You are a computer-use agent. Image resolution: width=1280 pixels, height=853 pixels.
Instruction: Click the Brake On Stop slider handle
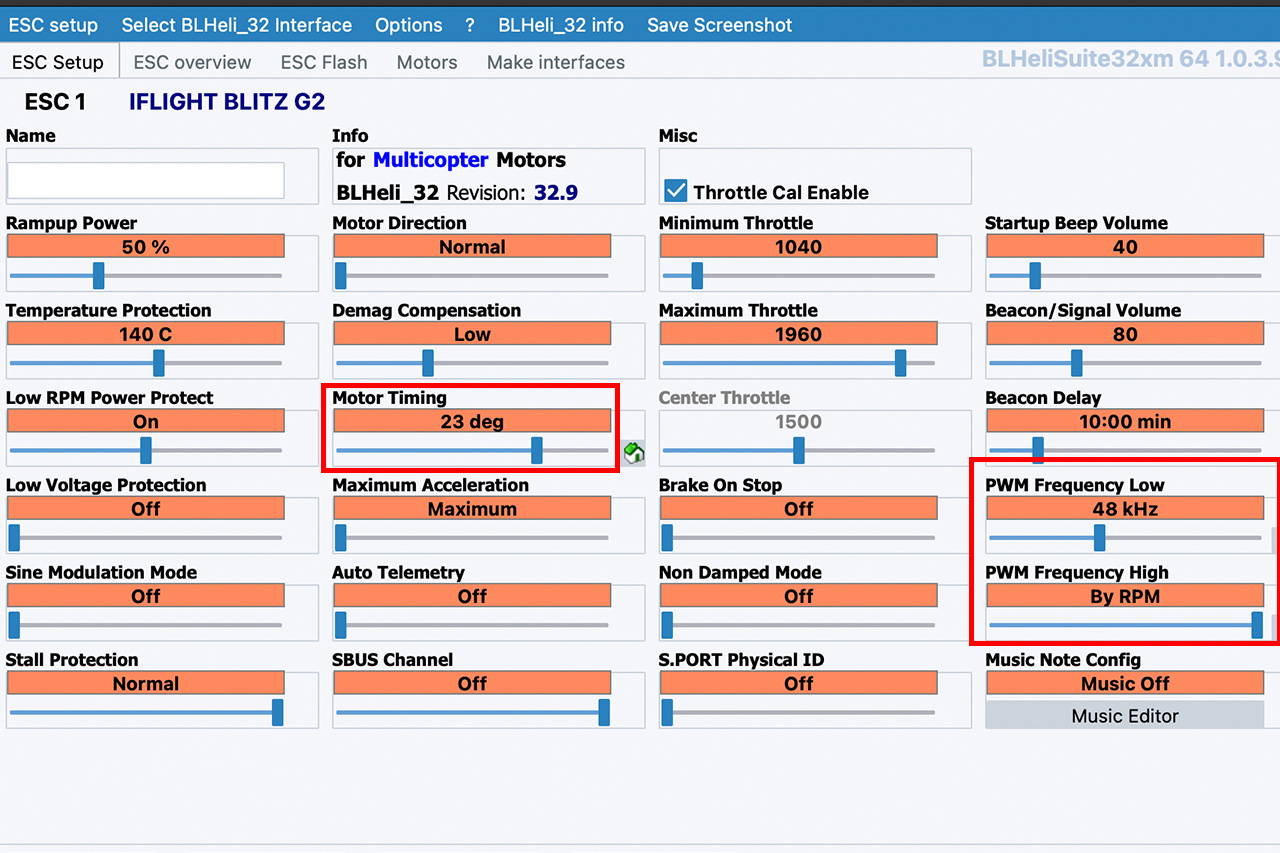point(667,538)
